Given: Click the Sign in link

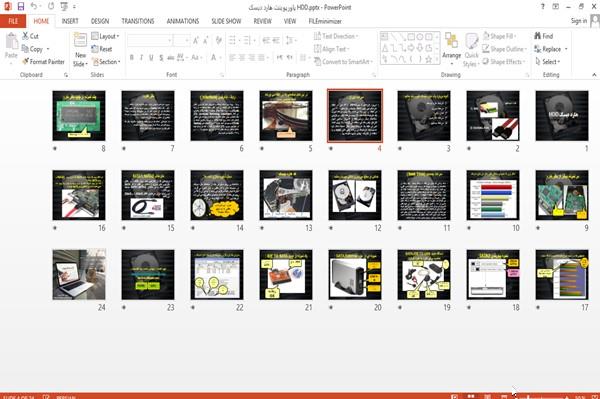Looking at the screenshot, I should 579,21.
